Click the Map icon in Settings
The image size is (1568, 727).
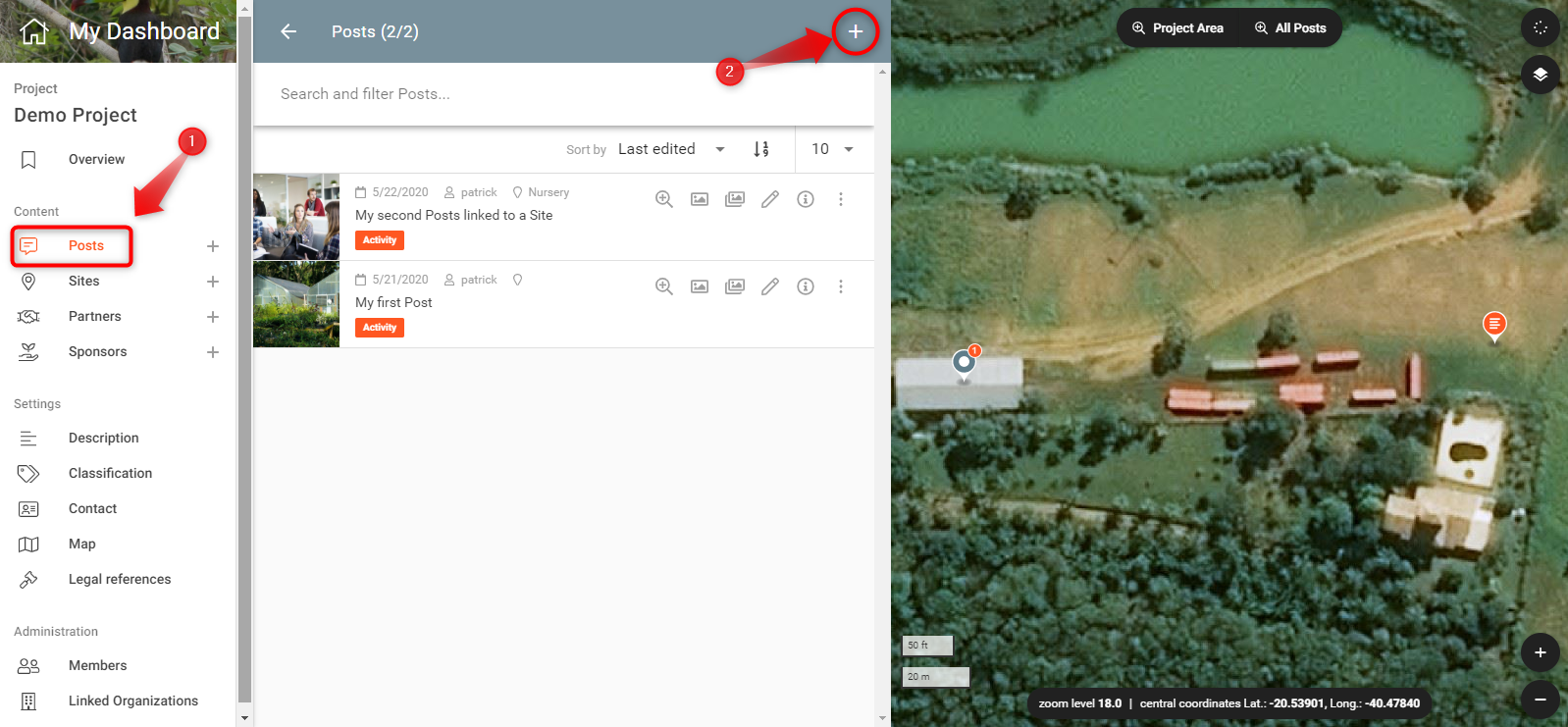tap(28, 545)
